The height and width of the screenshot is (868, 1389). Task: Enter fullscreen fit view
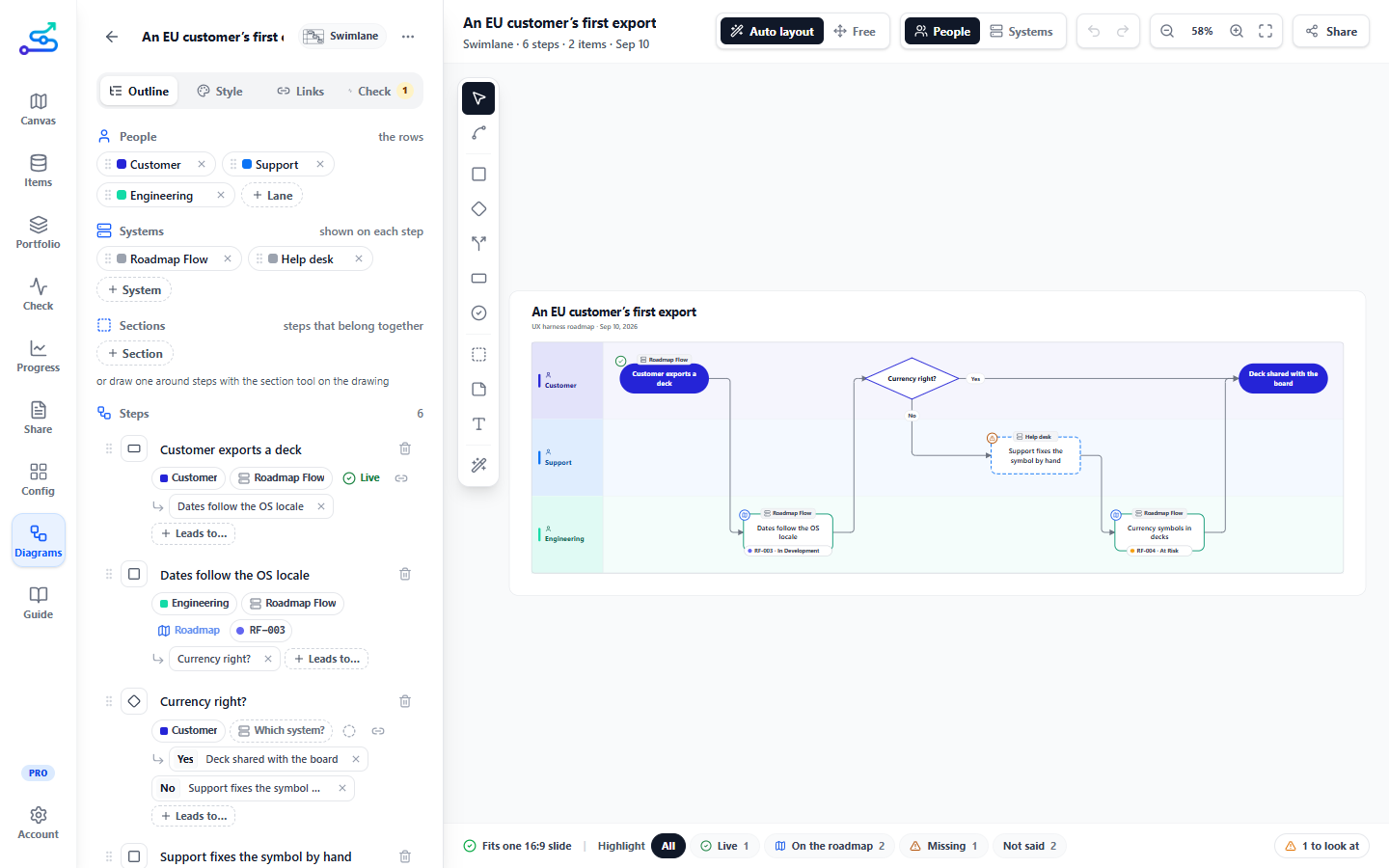1266,32
